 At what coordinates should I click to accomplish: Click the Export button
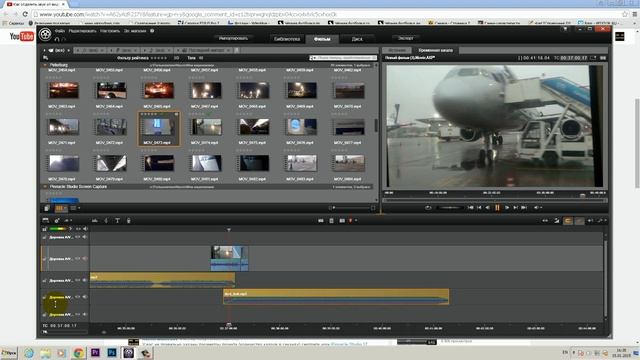[x=405, y=38]
